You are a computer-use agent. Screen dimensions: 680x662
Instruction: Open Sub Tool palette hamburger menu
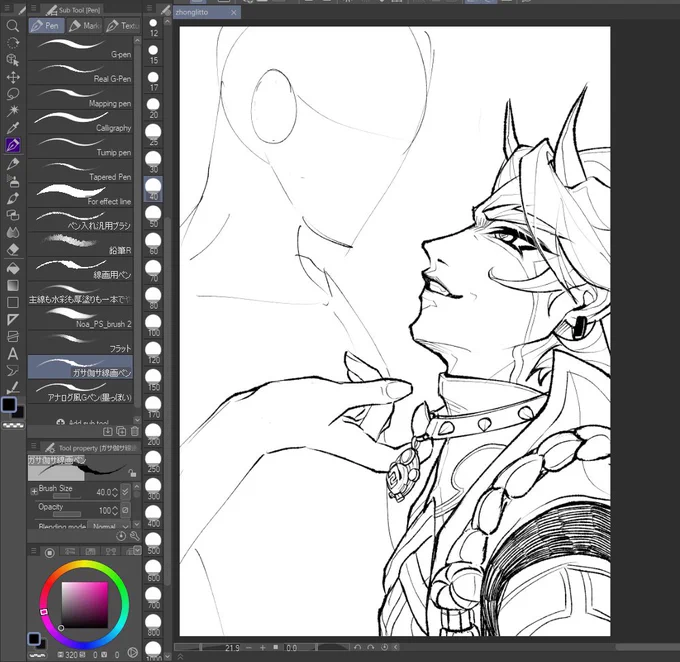(33, 8)
